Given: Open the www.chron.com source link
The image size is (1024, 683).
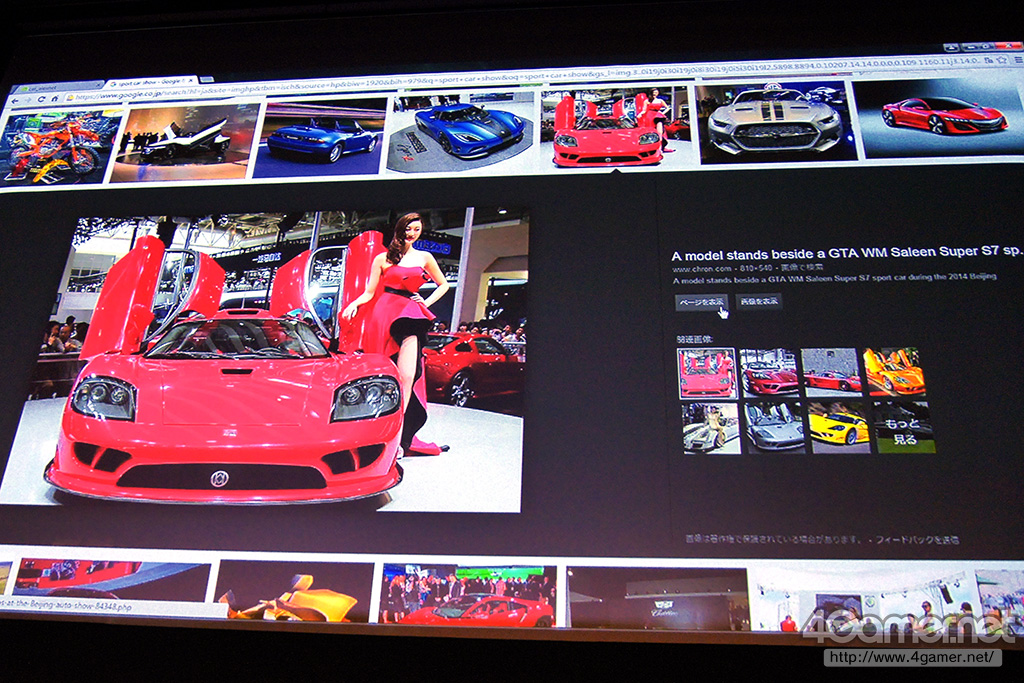Looking at the screenshot, I should click(701, 268).
